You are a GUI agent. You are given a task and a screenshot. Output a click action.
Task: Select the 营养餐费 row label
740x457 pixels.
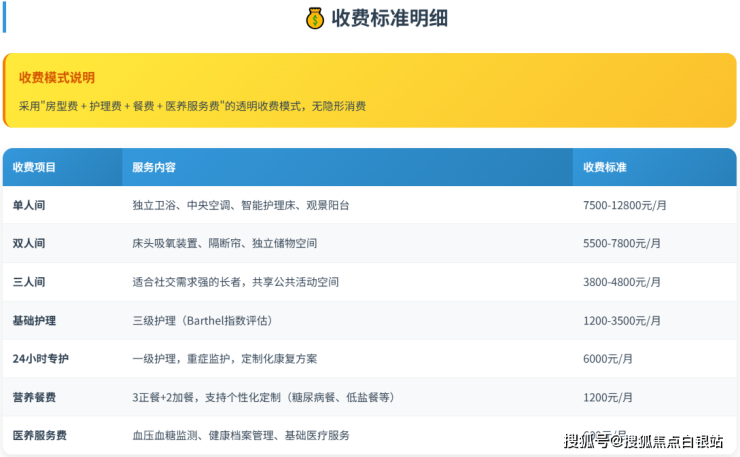tap(34, 397)
